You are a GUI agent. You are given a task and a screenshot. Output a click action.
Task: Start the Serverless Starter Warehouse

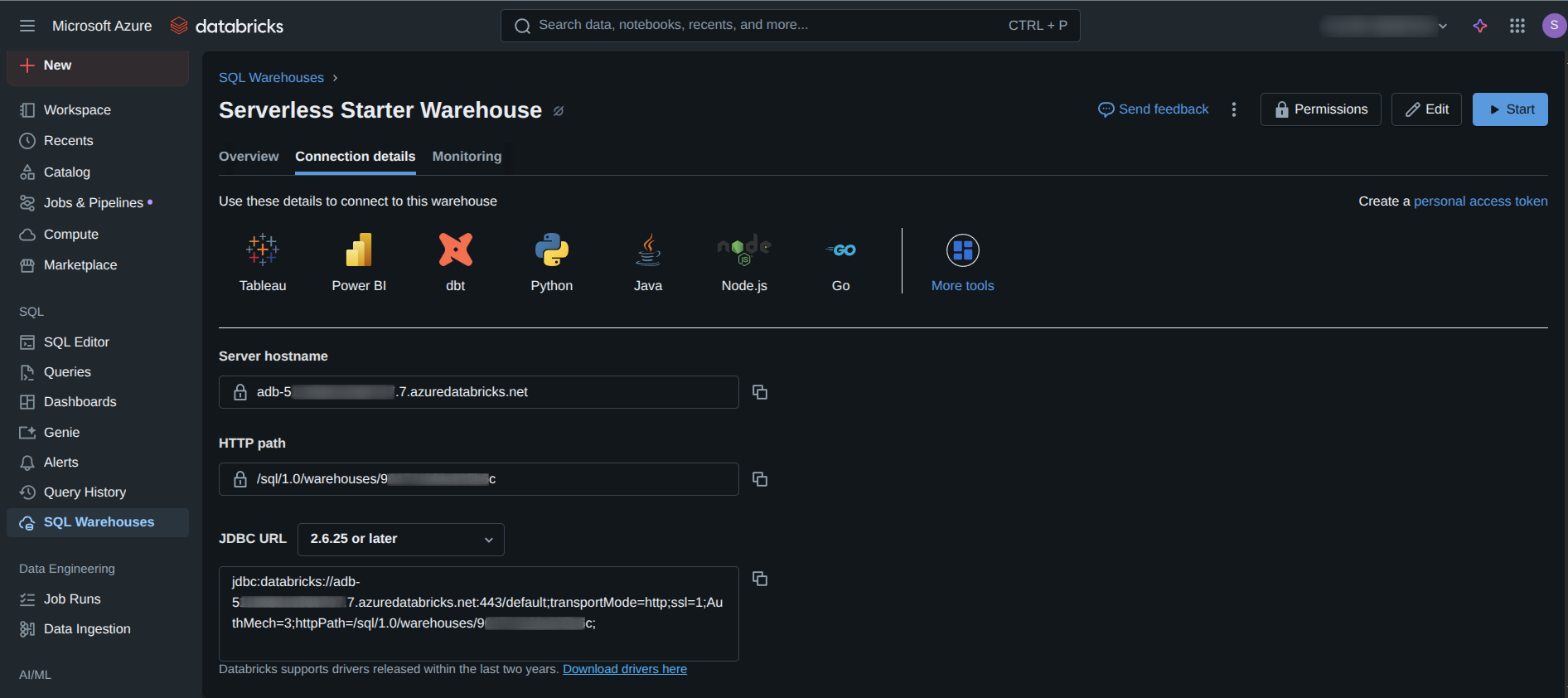pos(1510,109)
